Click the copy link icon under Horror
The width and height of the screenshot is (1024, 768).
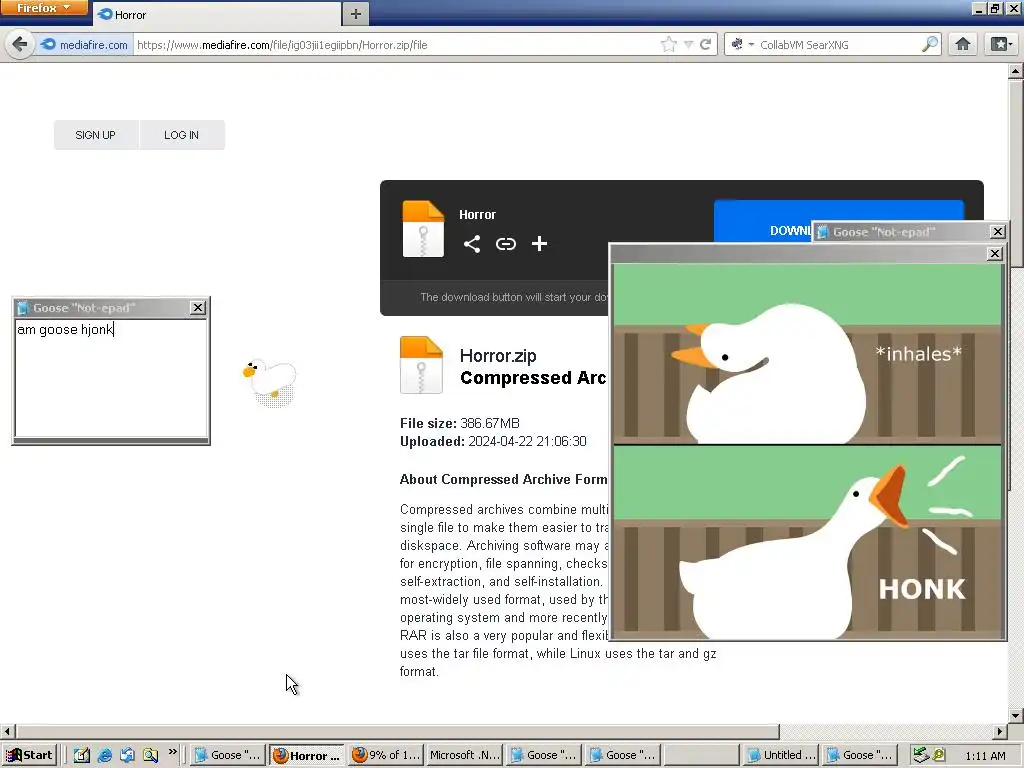[505, 244]
